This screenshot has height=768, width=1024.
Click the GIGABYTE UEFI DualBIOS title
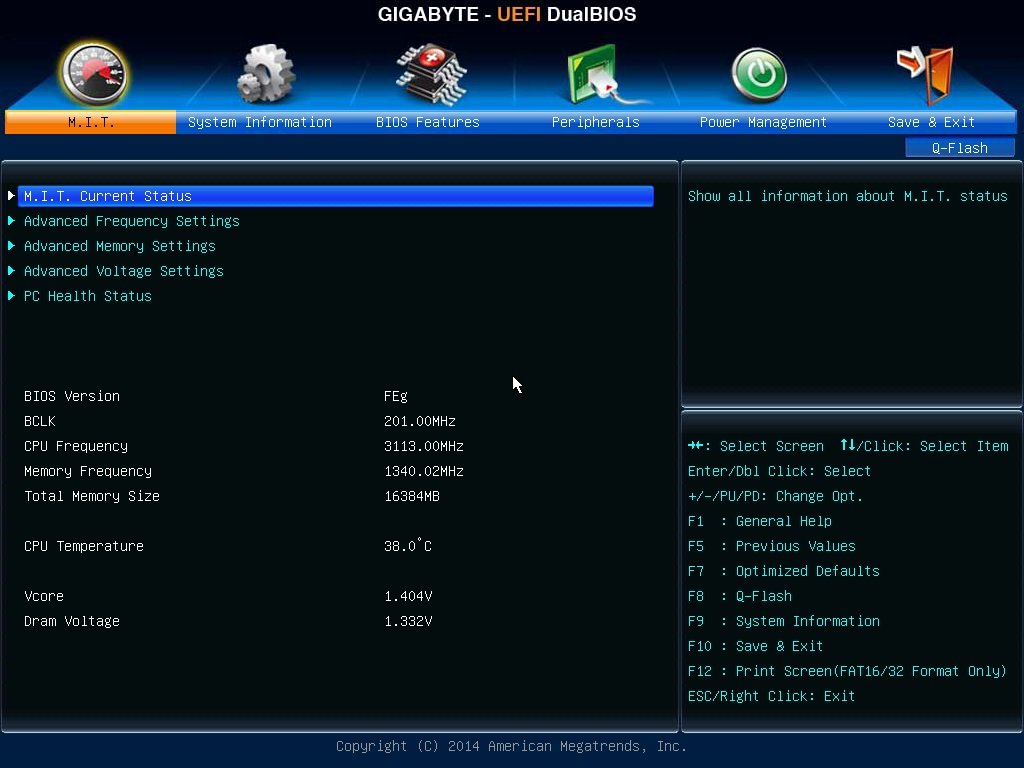point(507,14)
